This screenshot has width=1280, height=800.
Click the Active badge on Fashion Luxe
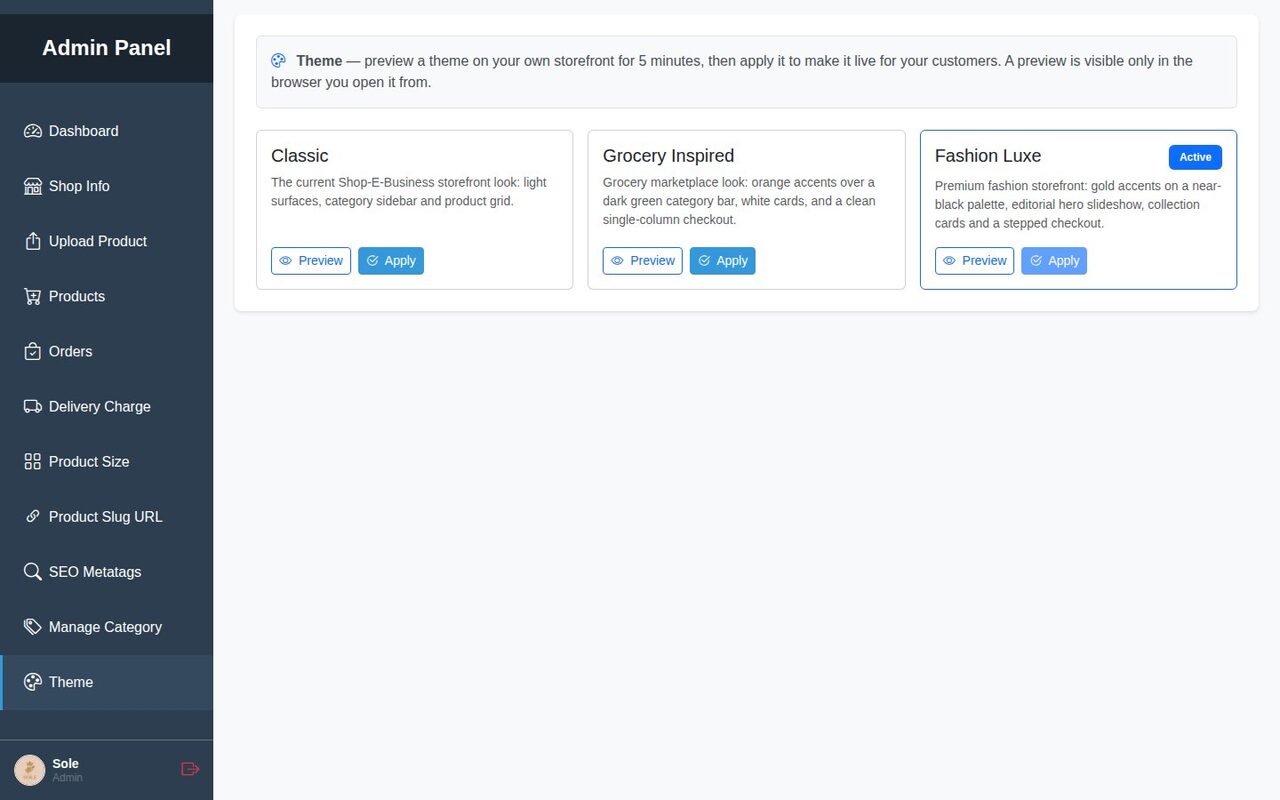[1195, 157]
